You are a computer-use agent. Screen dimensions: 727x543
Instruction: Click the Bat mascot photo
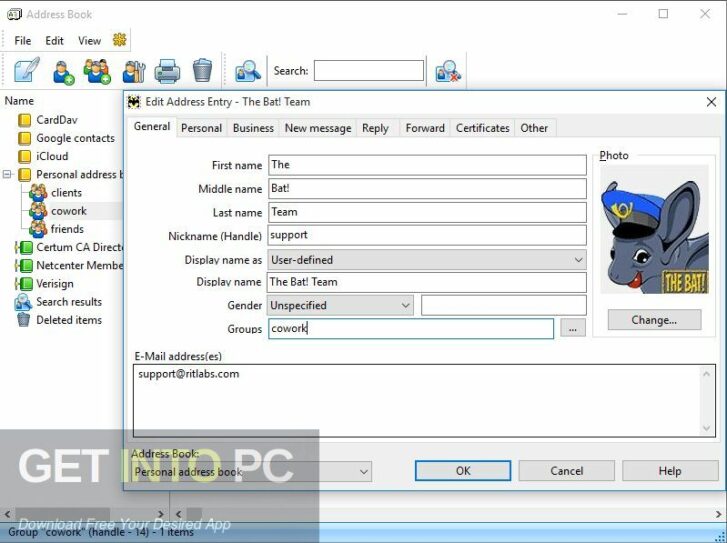pyautogui.click(x=654, y=230)
